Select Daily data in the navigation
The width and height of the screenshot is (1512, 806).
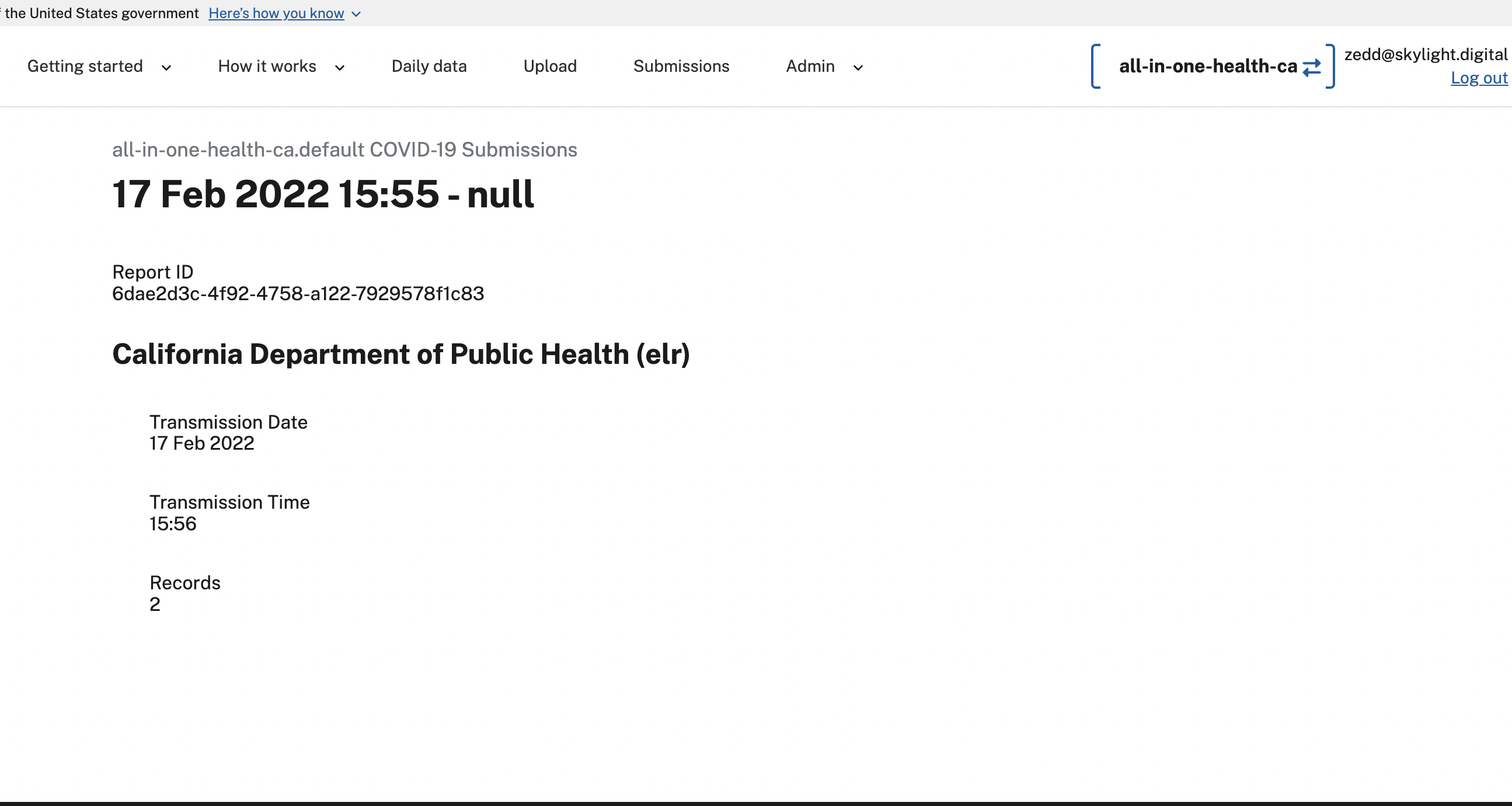[x=428, y=67]
